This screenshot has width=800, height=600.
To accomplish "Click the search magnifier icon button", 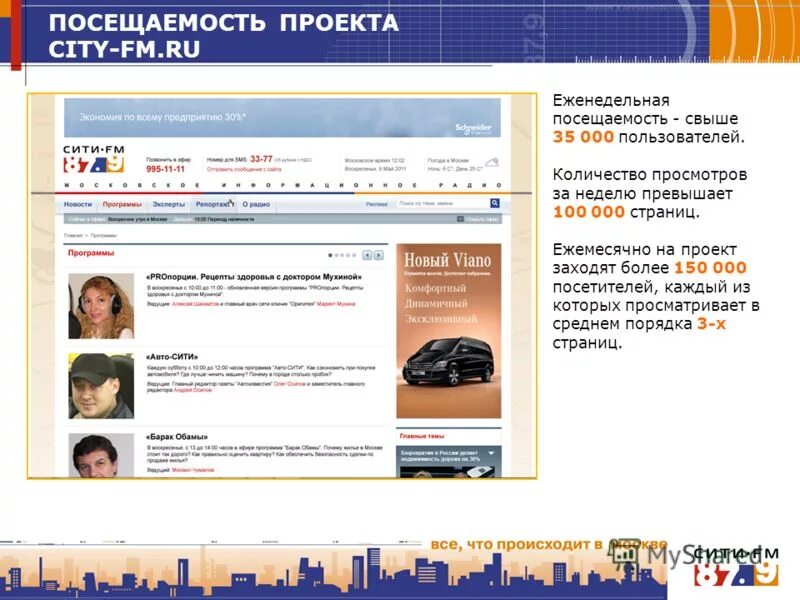I will click(x=494, y=204).
